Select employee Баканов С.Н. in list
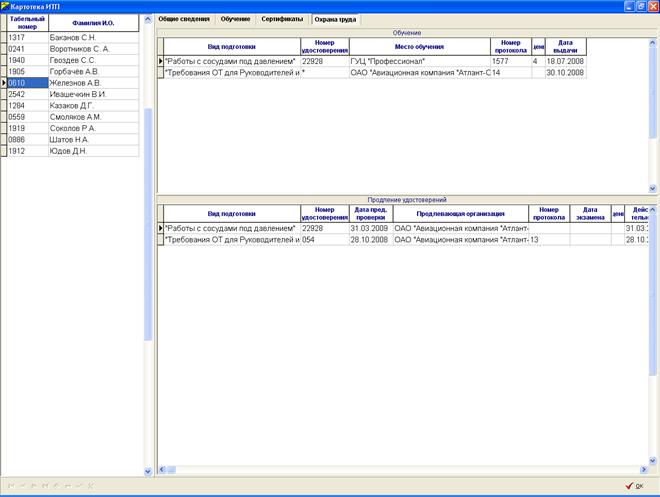Image resolution: width=660 pixels, height=497 pixels. click(x=73, y=37)
